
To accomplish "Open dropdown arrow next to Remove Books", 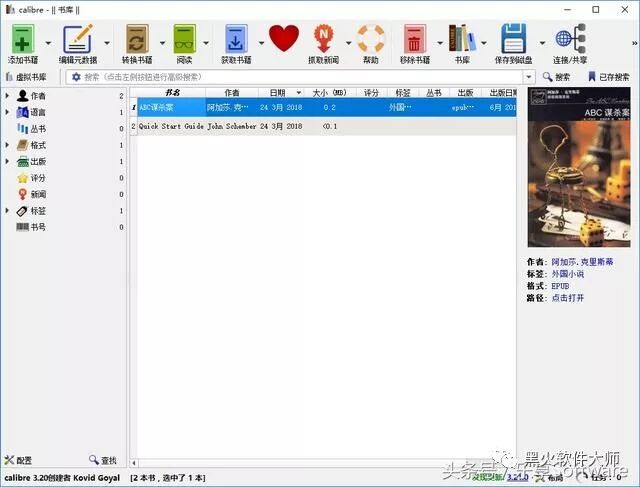I will [x=440, y=42].
